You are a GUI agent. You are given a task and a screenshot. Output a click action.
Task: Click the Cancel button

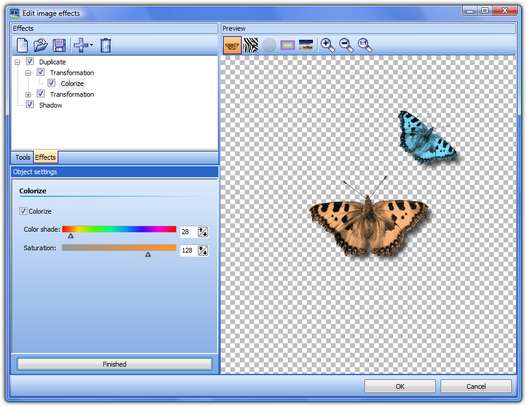[x=476, y=386]
